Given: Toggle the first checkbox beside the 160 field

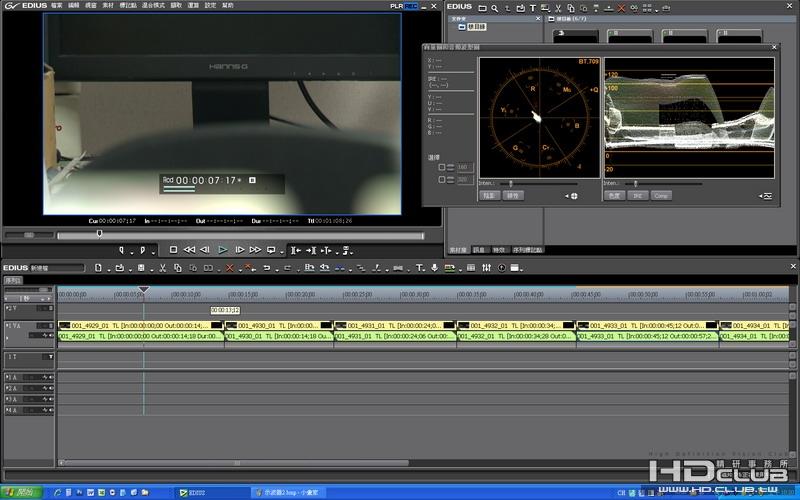Looking at the screenshot, I should click(x=442, y=167).
